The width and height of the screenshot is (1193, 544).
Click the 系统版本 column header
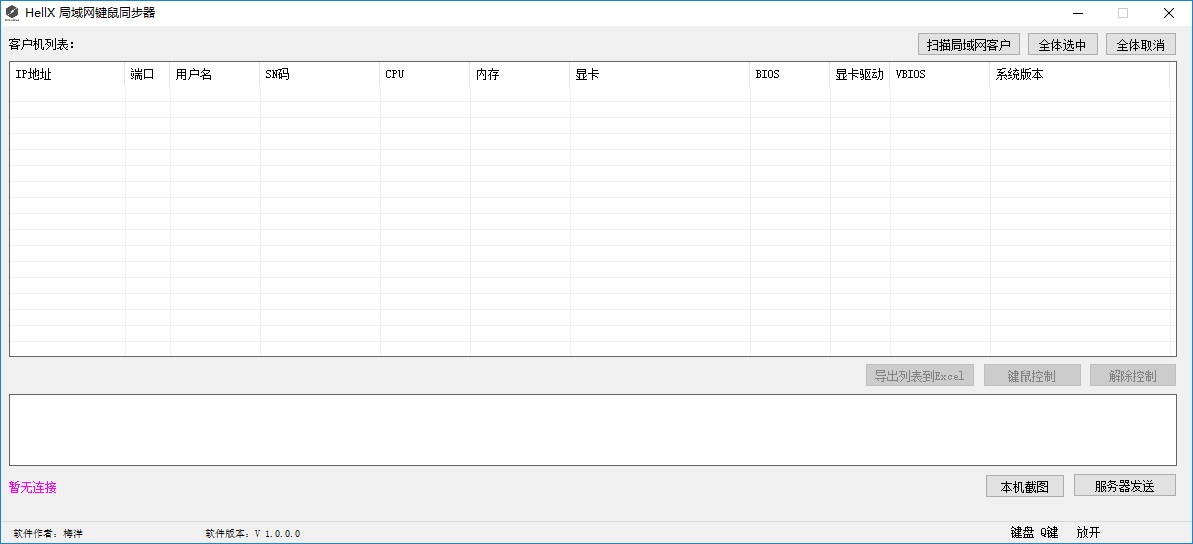tap(1080, 75)
